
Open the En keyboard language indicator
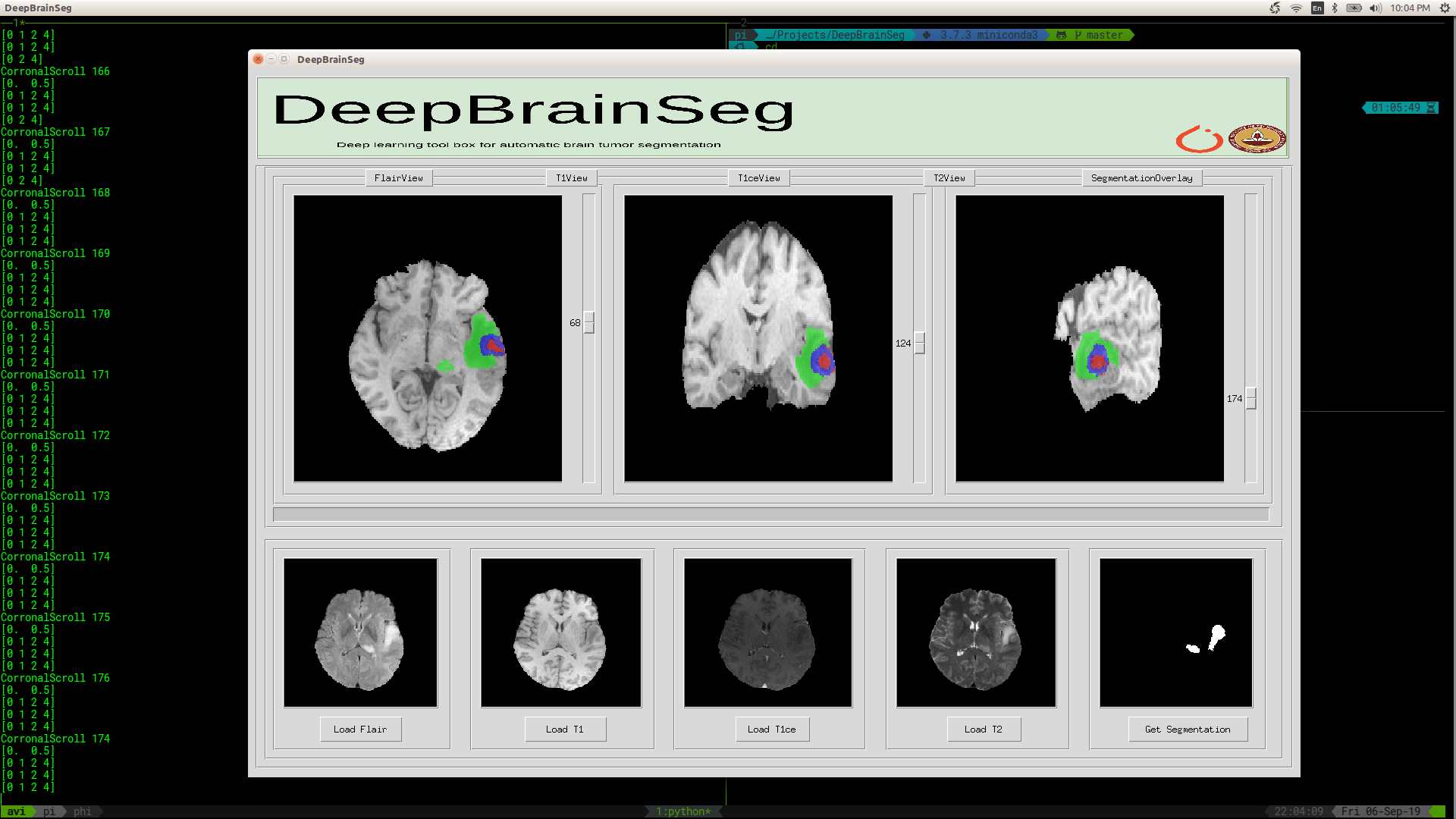coord(1316,8)
